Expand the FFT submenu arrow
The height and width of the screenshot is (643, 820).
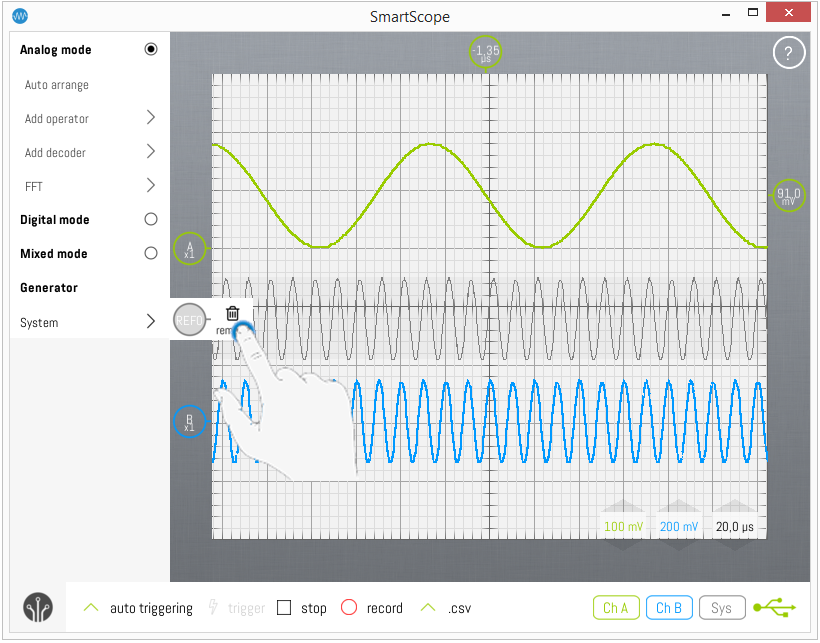tap(151, 186)
